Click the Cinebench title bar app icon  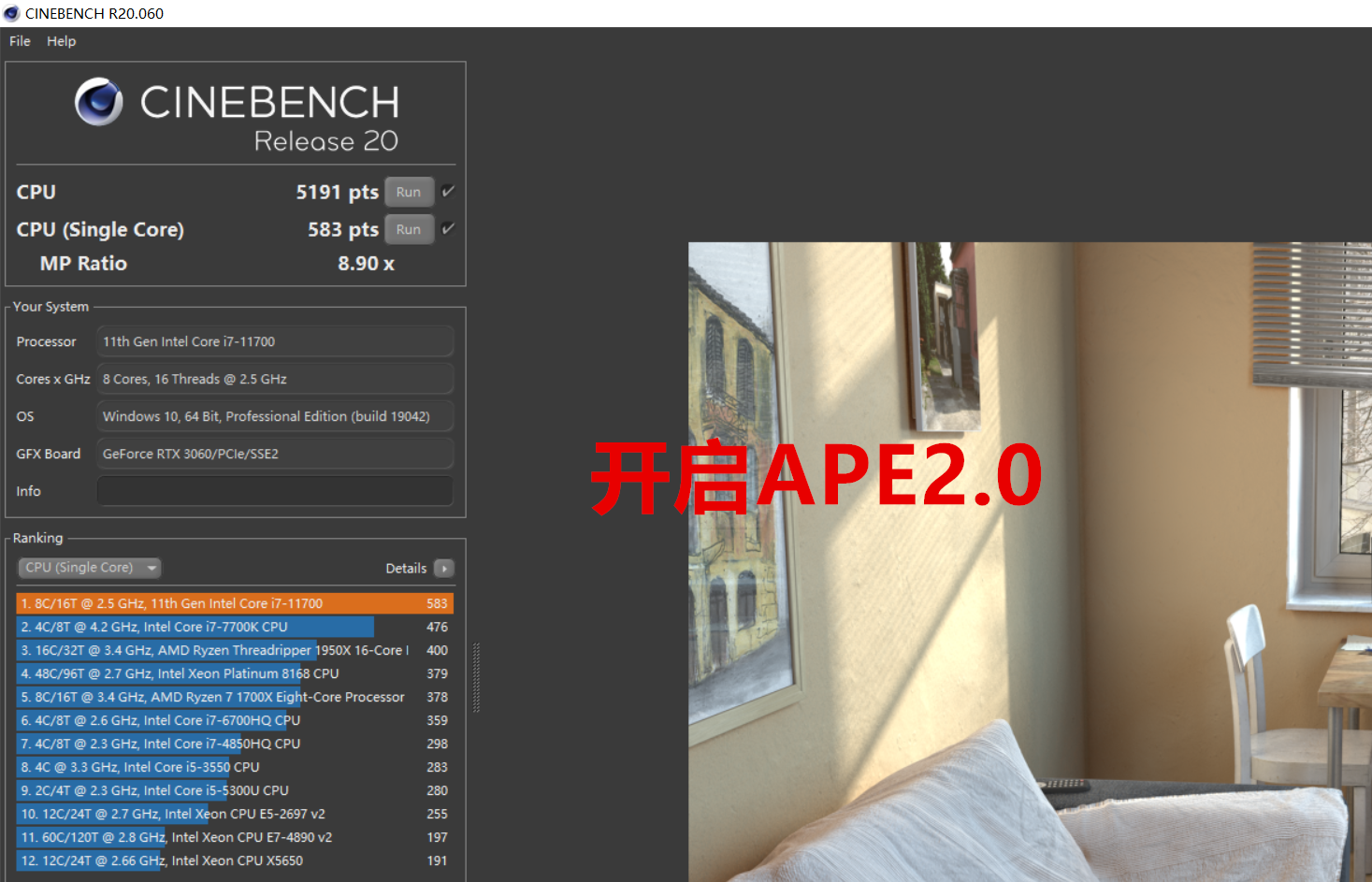pyautogui.click(x=11, y=13)
